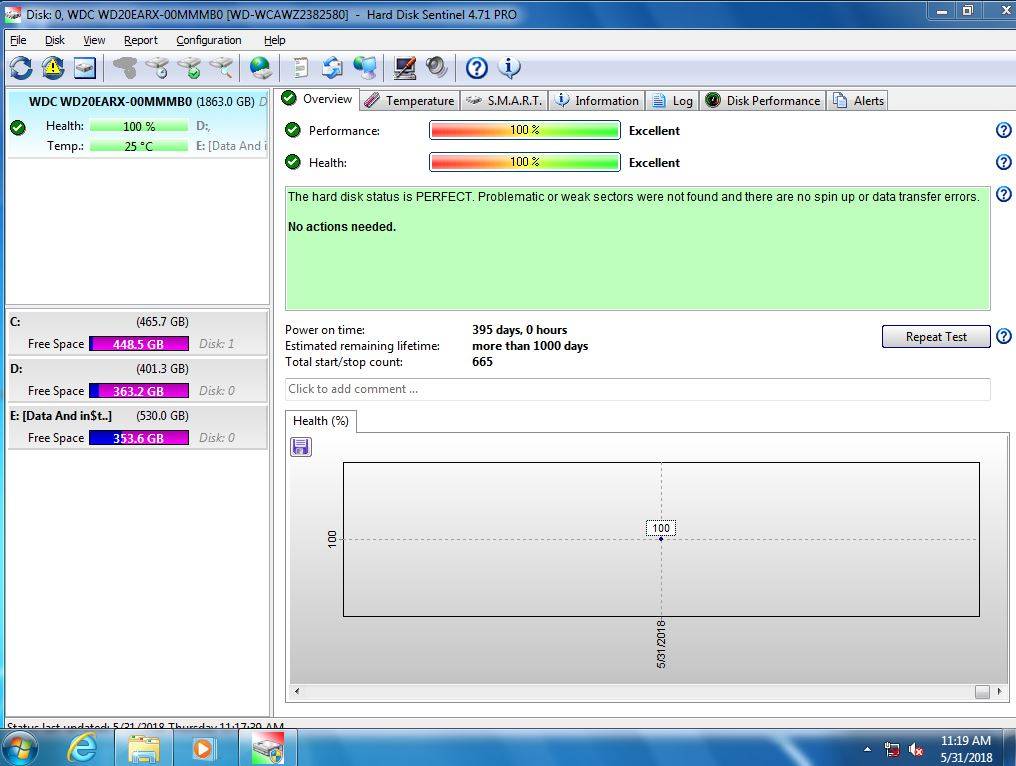Switch to the Temperature tab
This screenshot has width=1016, height=766.
pyautogui.click(x=410, y=100)
